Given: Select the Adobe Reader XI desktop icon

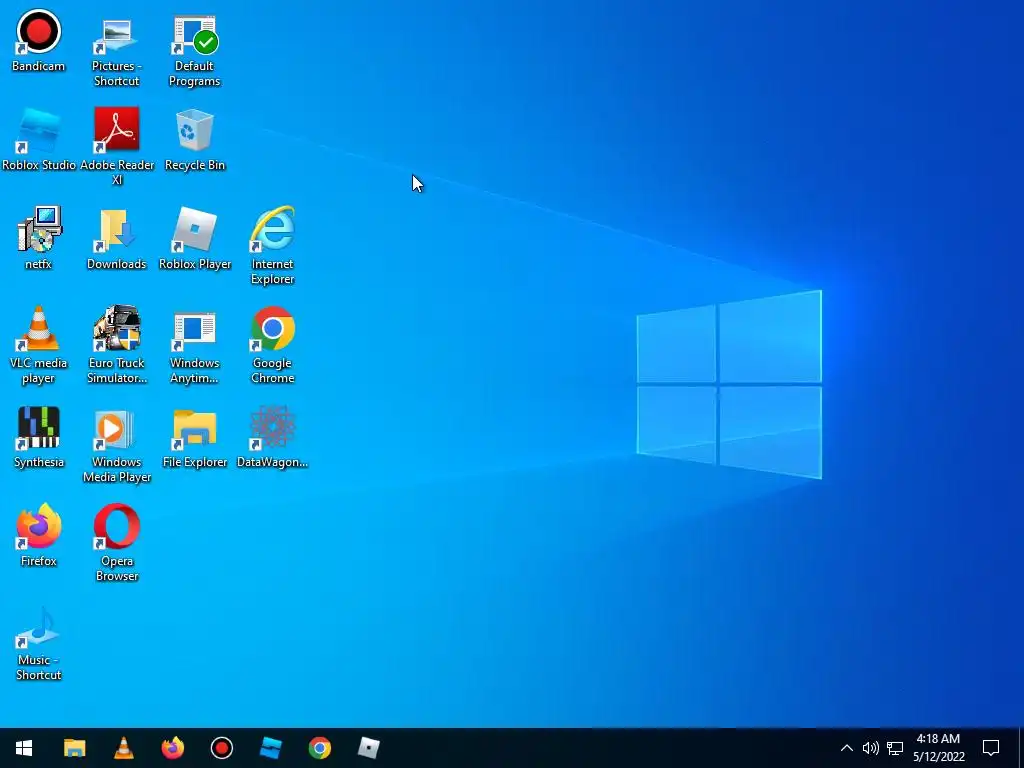Looking at the screenshot, I should 117,148.
